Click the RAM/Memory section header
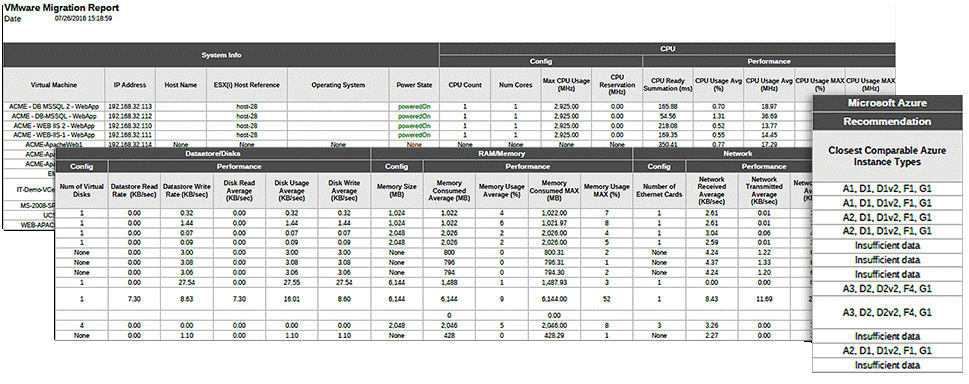Screen dimensions: 969x384 (x=502, y=153)
